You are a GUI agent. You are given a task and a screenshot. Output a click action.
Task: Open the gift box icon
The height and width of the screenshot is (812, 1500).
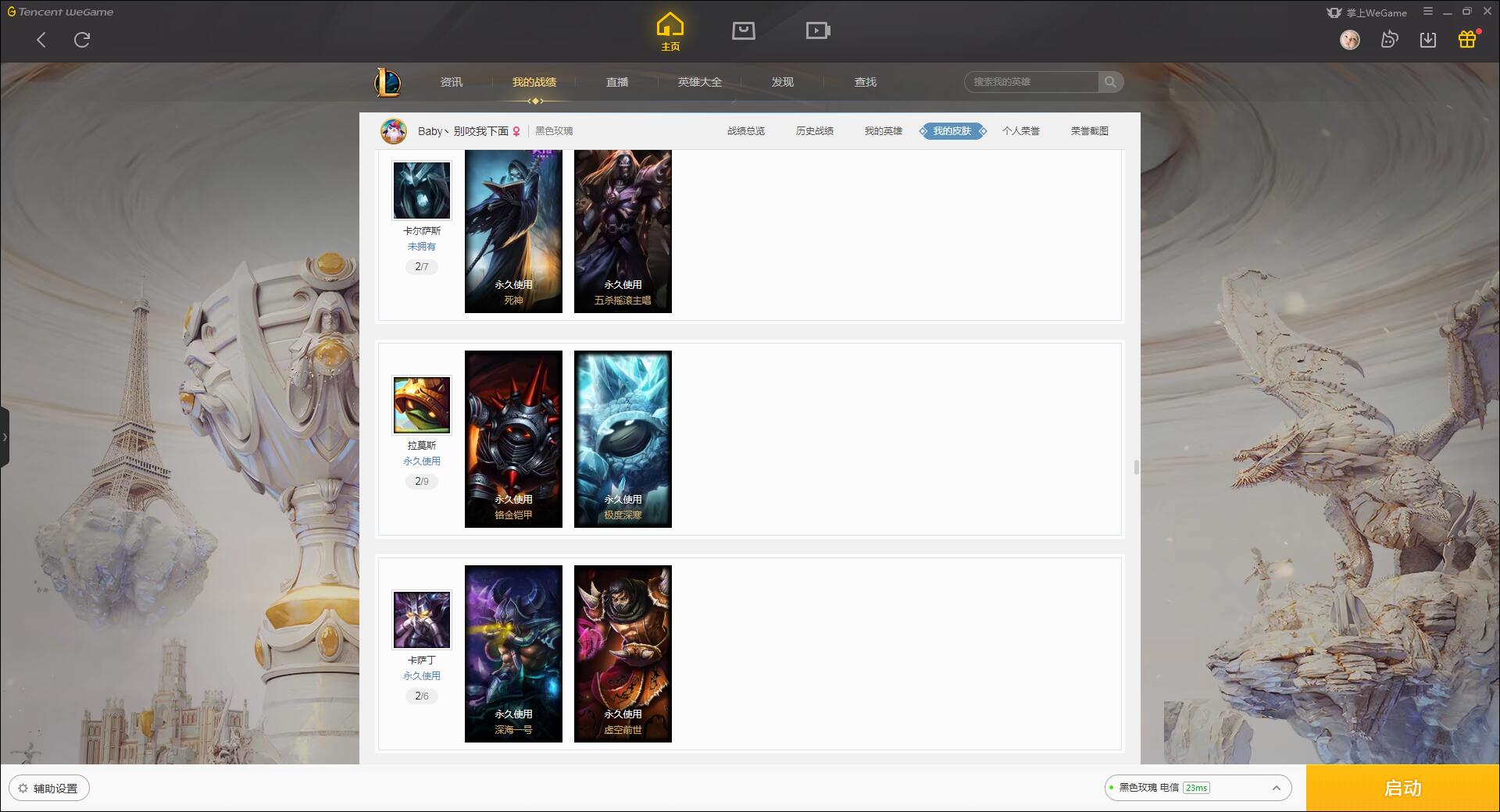coord(1467,39)
